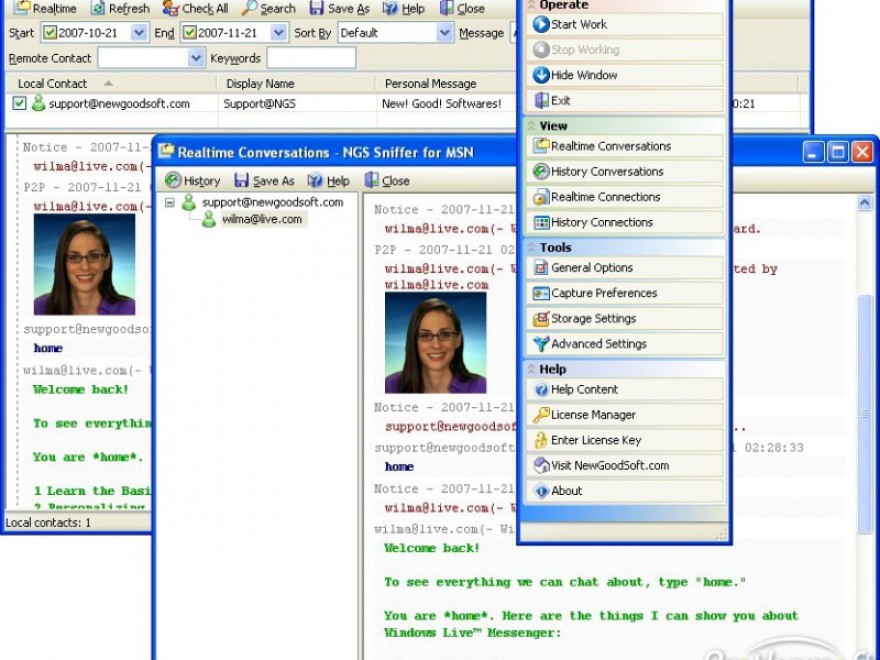Viewport: 880px width, 660px height.
Task: Click 'Welcome back!' in Realtime Conversations
Action: 432,548
